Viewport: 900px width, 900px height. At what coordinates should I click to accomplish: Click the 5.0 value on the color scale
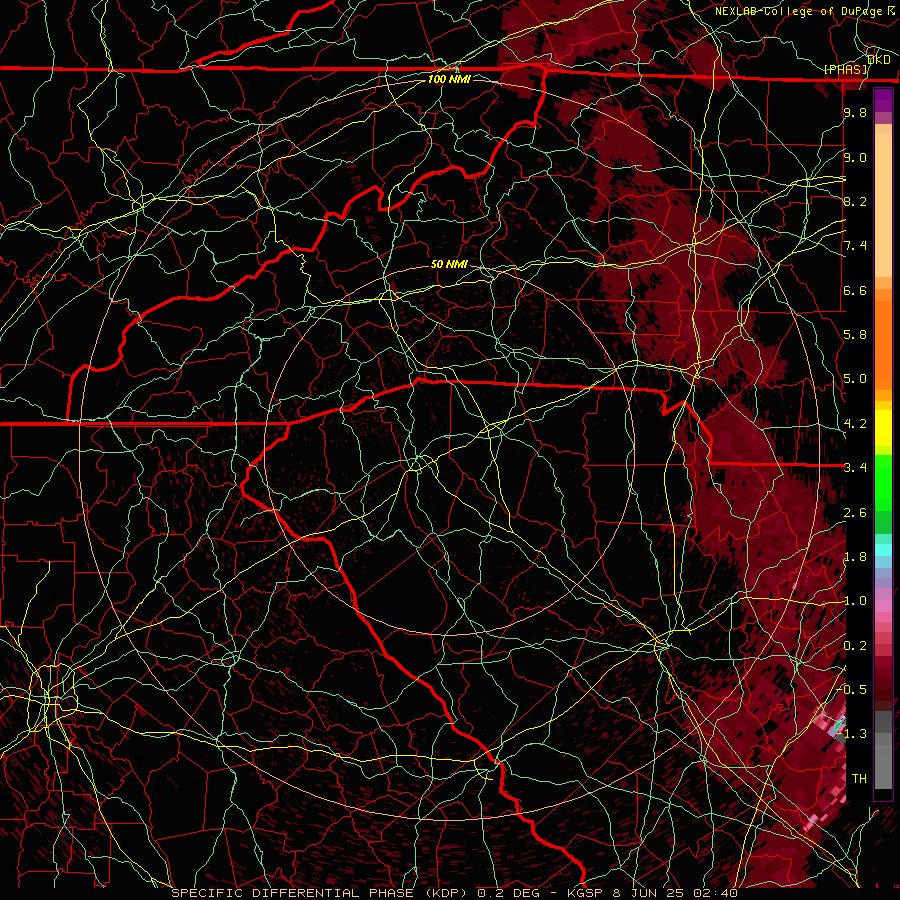855,379
